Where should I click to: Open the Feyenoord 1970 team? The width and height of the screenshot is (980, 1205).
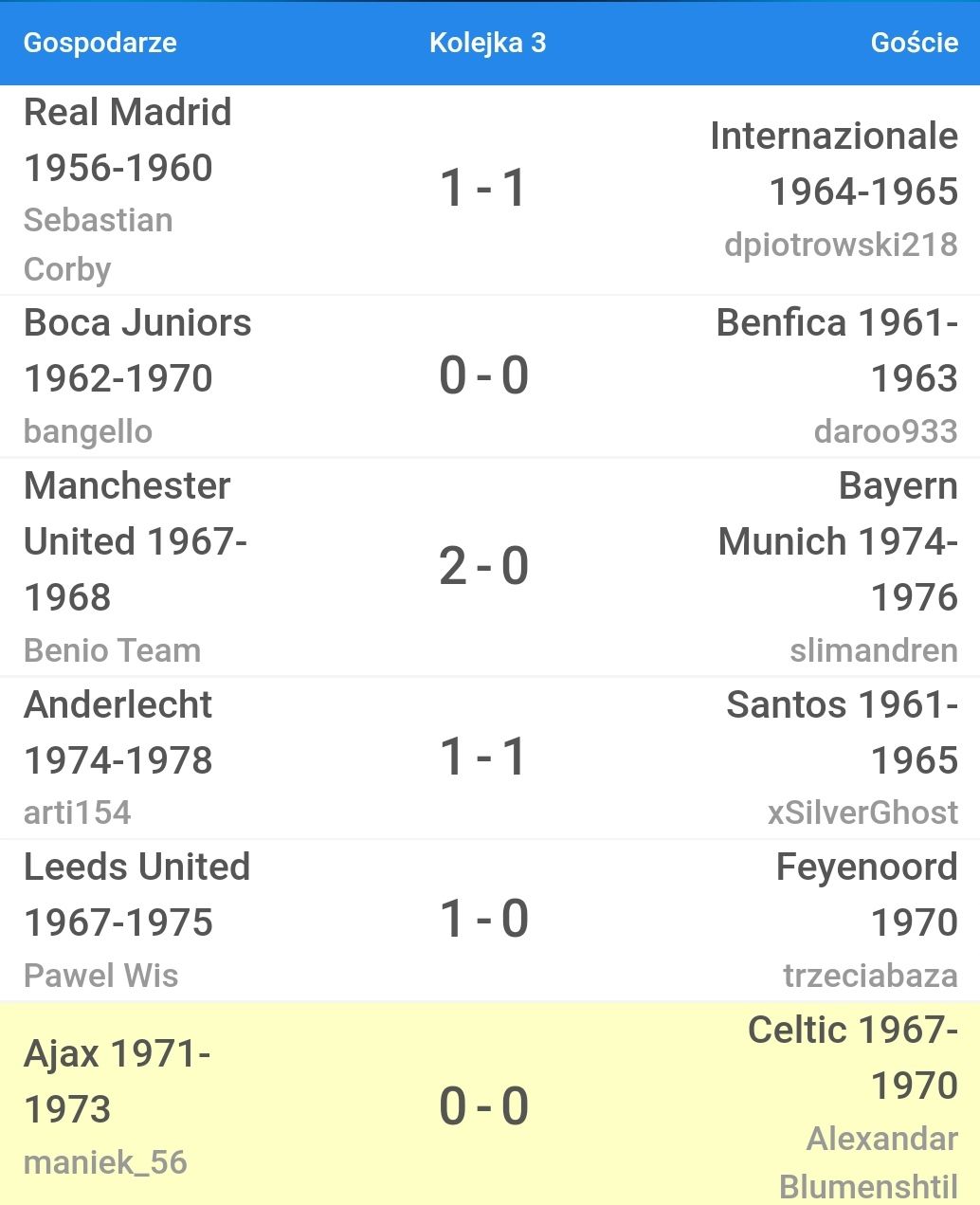(867, 894)
